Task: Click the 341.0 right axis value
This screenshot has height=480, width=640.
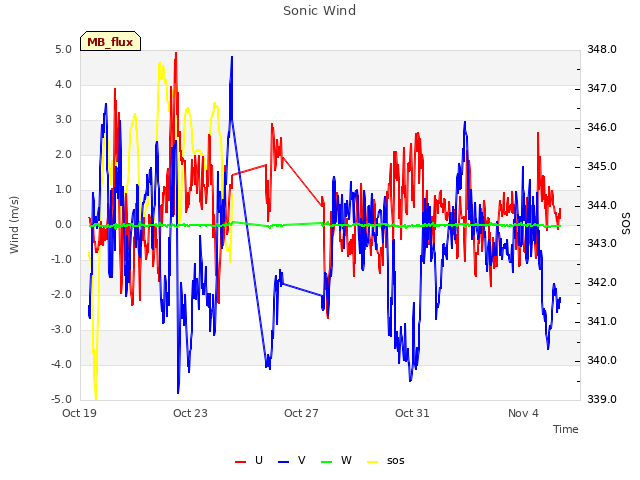Action: 602,321
